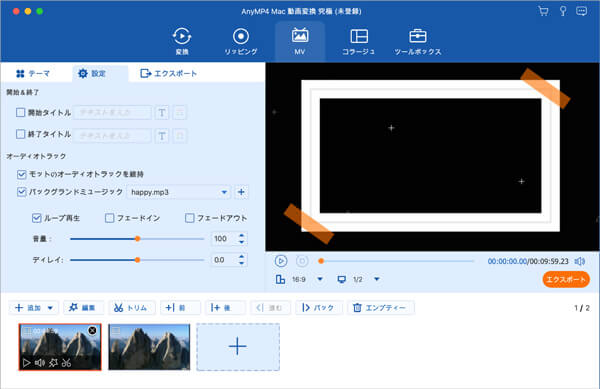600x389 pixels.
Task: Click the duration icon beside 終了タイトル
Action: tap(180, 135)
